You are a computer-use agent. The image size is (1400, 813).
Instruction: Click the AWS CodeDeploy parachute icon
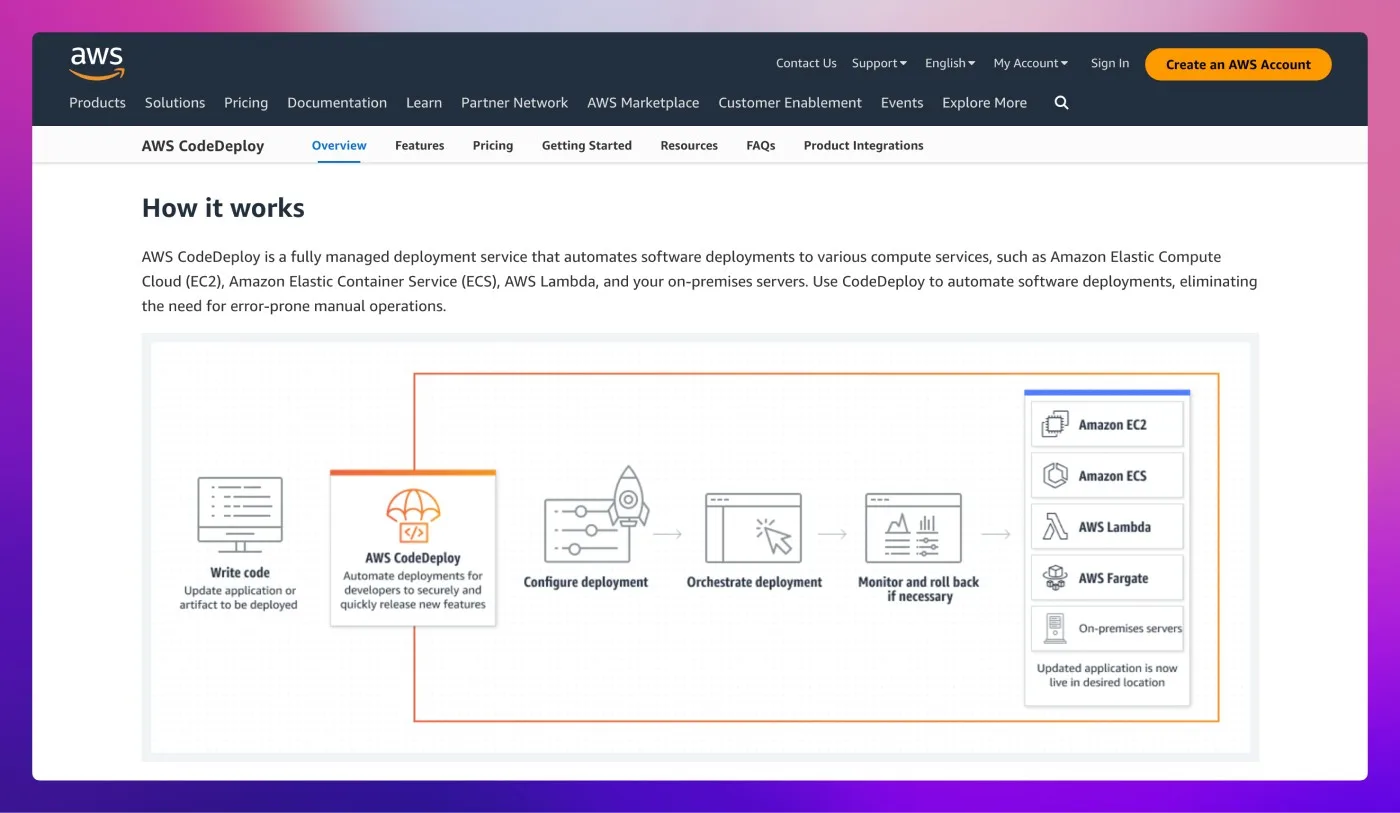click(413, 516)
